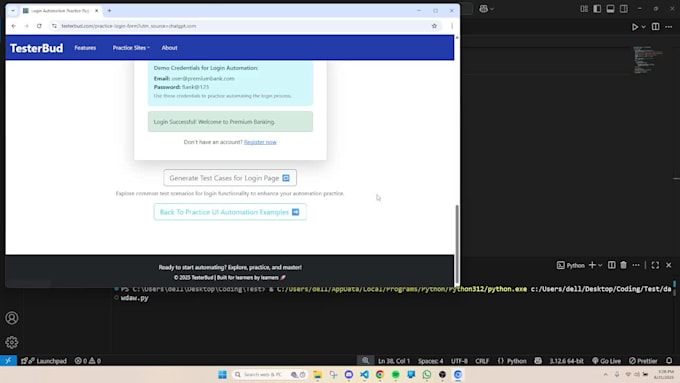680x383 pixels.
Task: Click the VS Code minimap
Action: pos(647,60)
